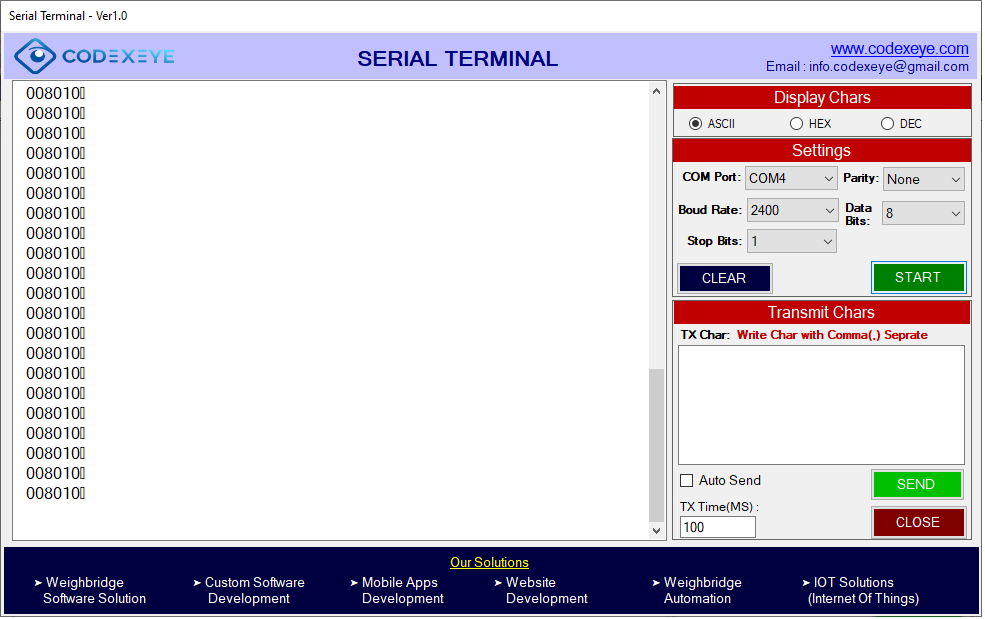Expand the Parity dropdown list
This screenshot has width=985, height=619.
pyautogui.click(x=923, y=180)
